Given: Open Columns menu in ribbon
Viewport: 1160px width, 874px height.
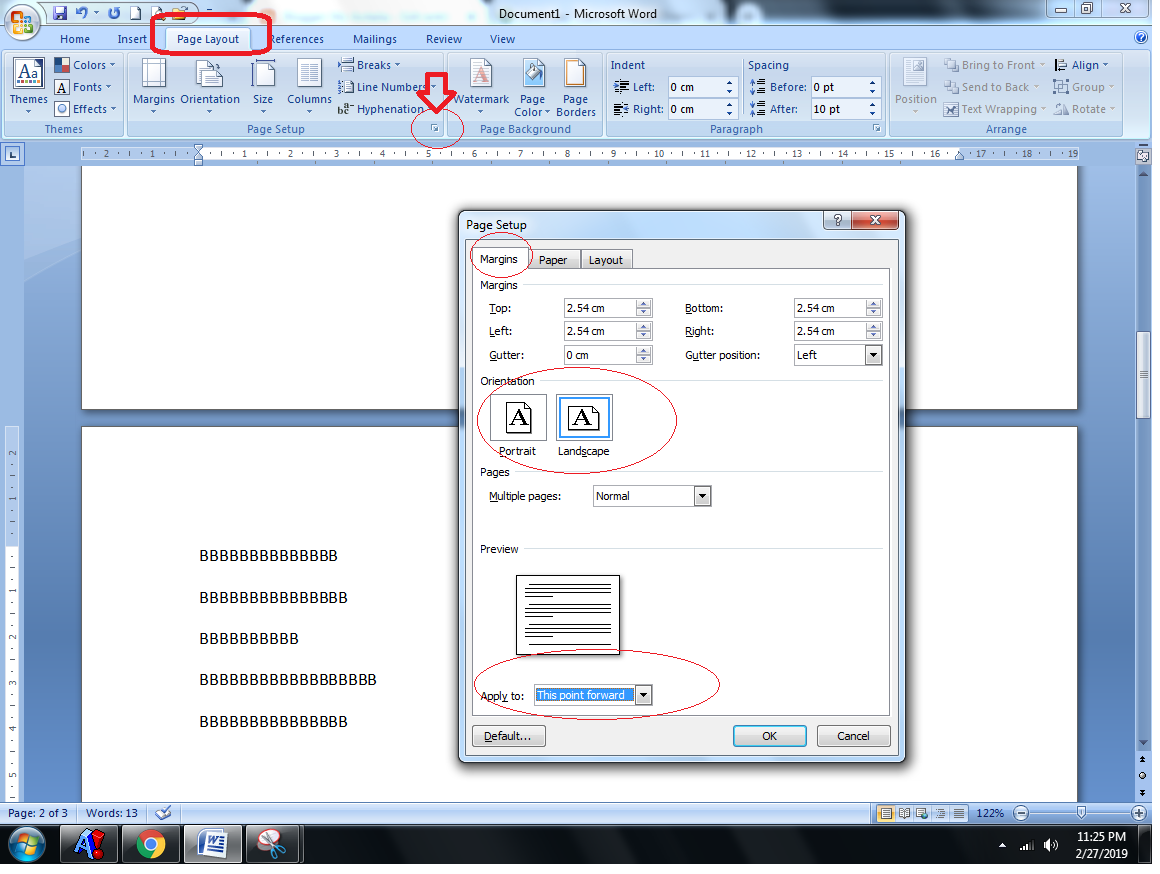Looking at the screenshot, I should click(x=309, y=87).
